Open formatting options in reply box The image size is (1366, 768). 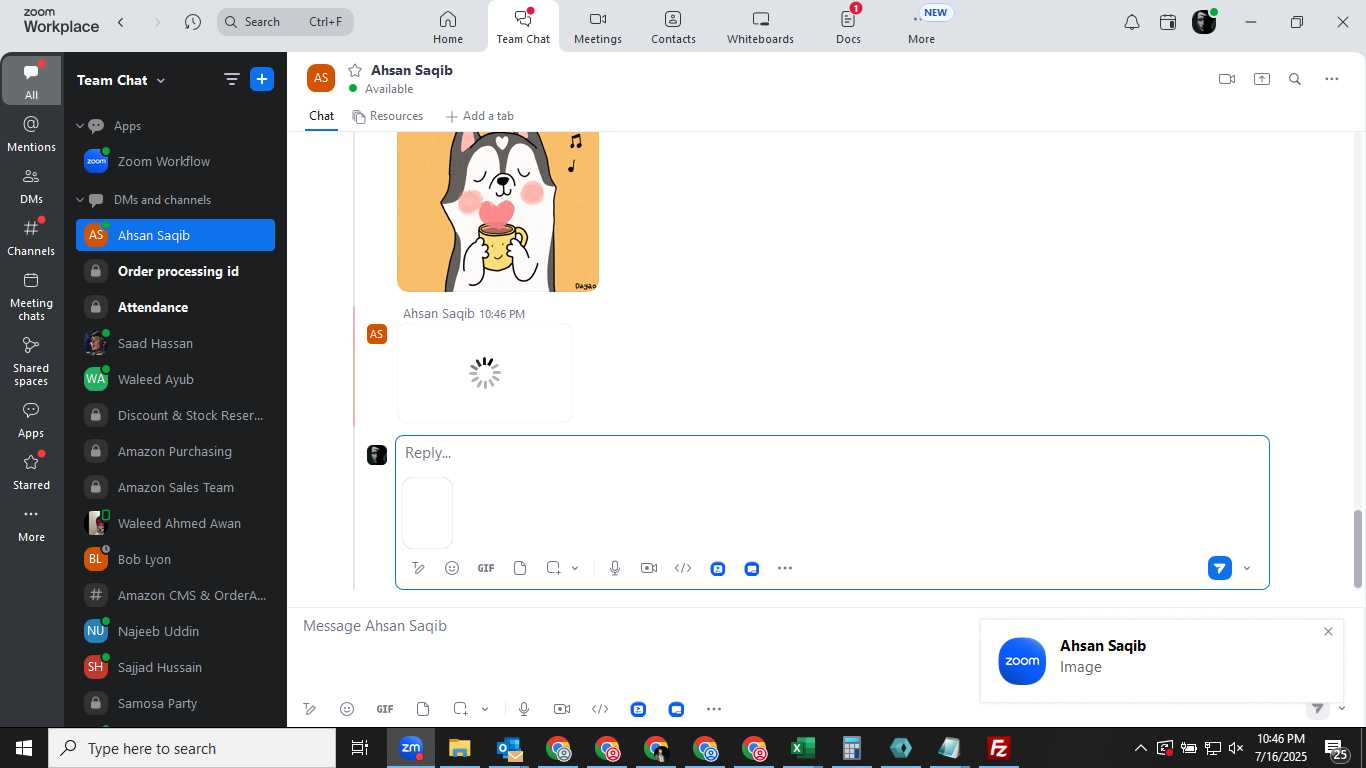pos(418,568)
